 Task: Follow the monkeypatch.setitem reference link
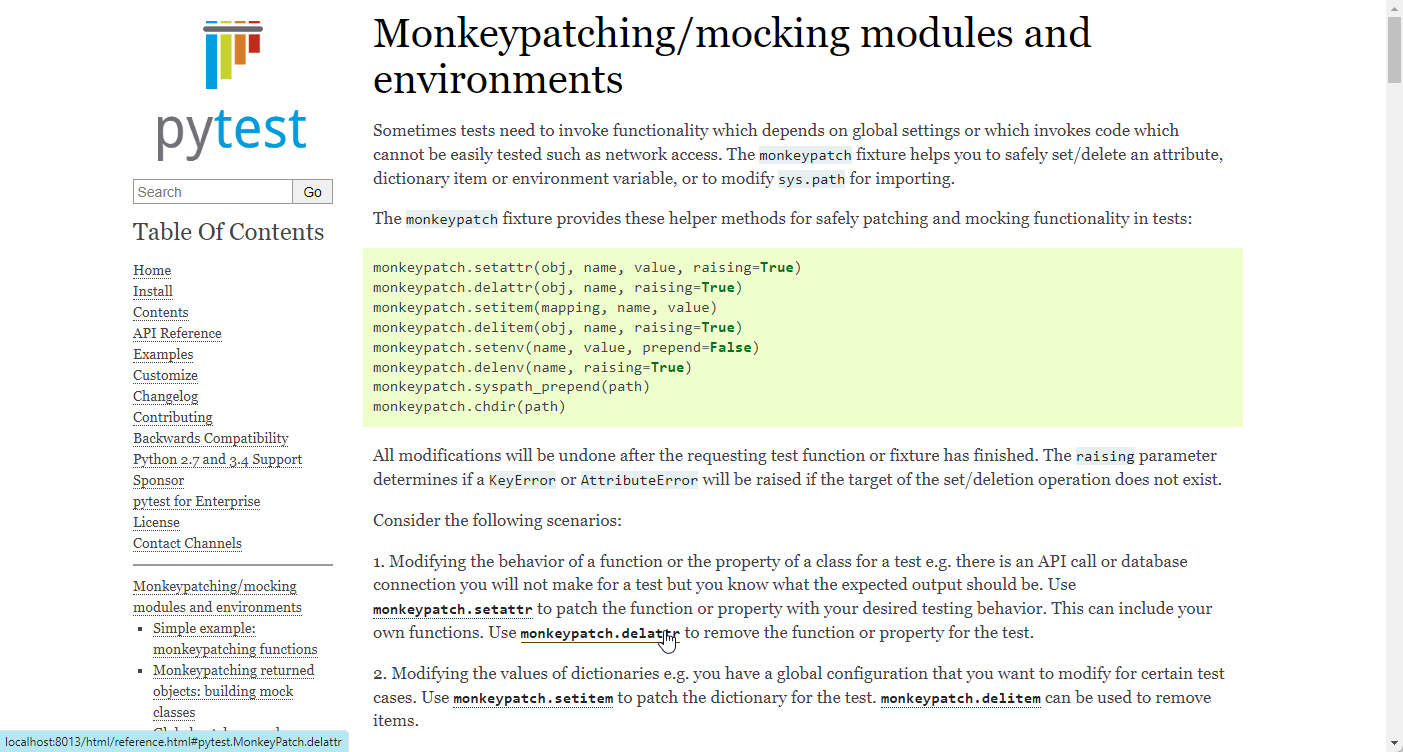(533, 698)
